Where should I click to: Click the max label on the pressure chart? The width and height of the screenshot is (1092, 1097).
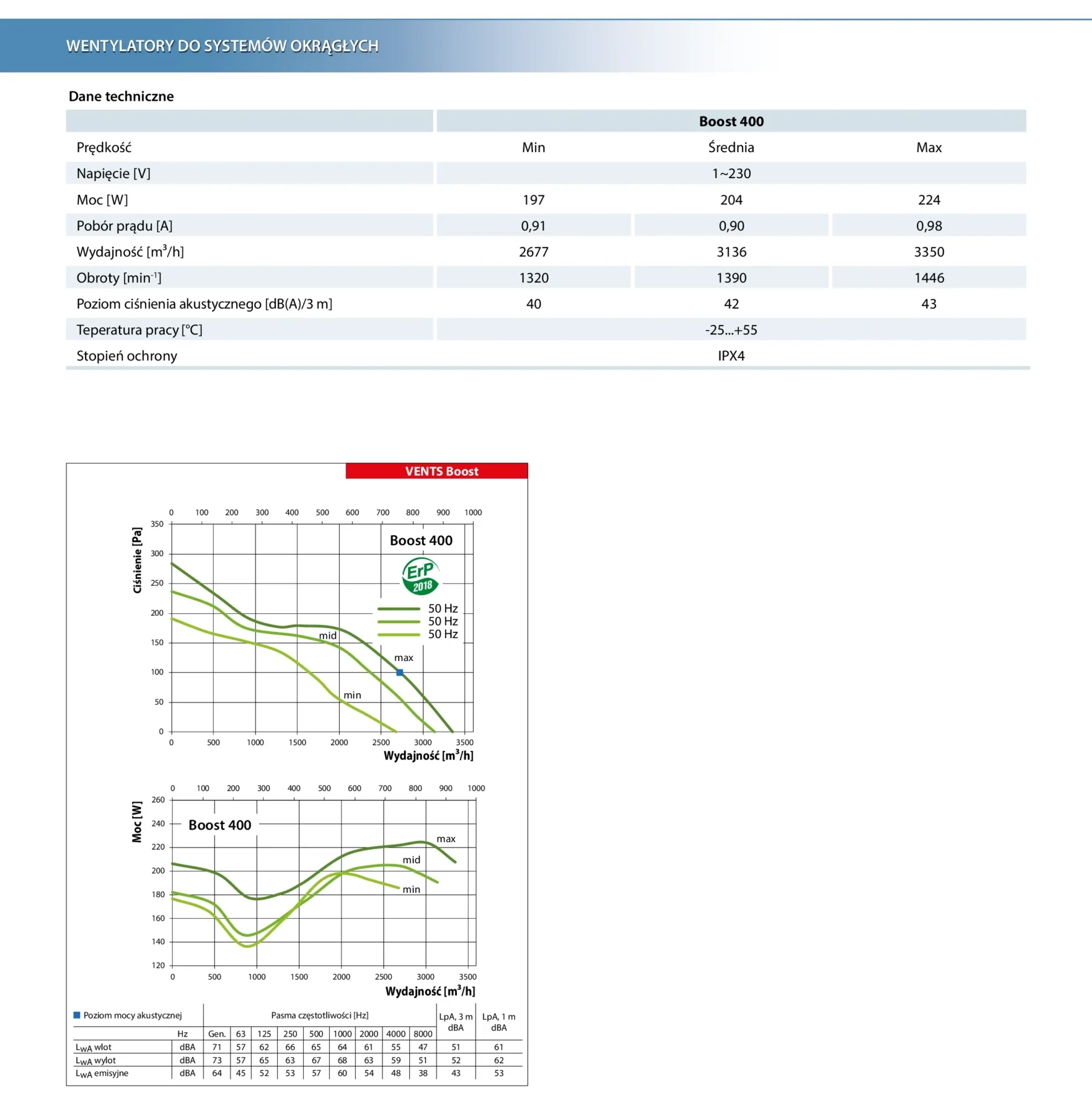coord(404,657)
